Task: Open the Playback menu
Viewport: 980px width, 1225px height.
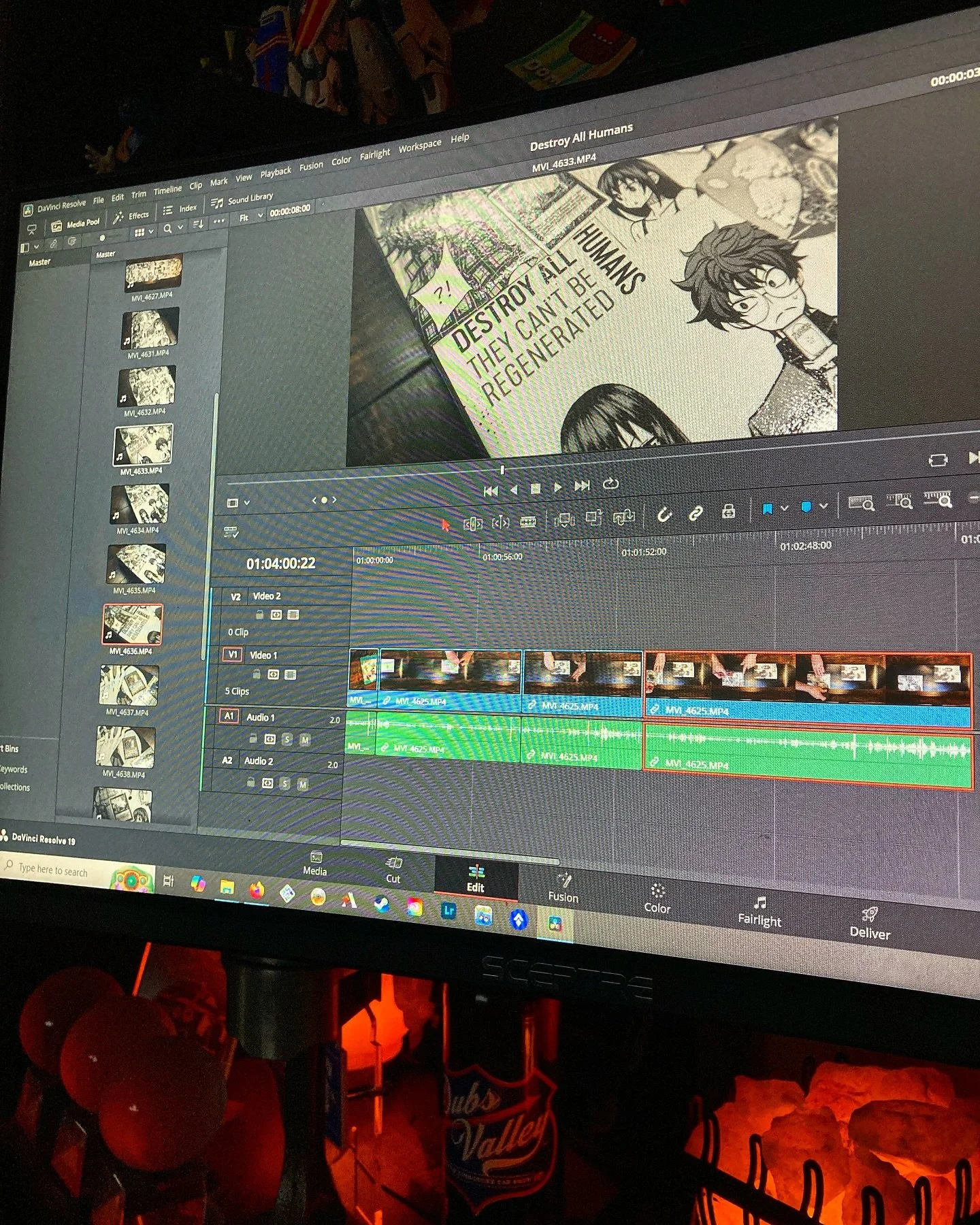Action: click(x=276, y=172)
